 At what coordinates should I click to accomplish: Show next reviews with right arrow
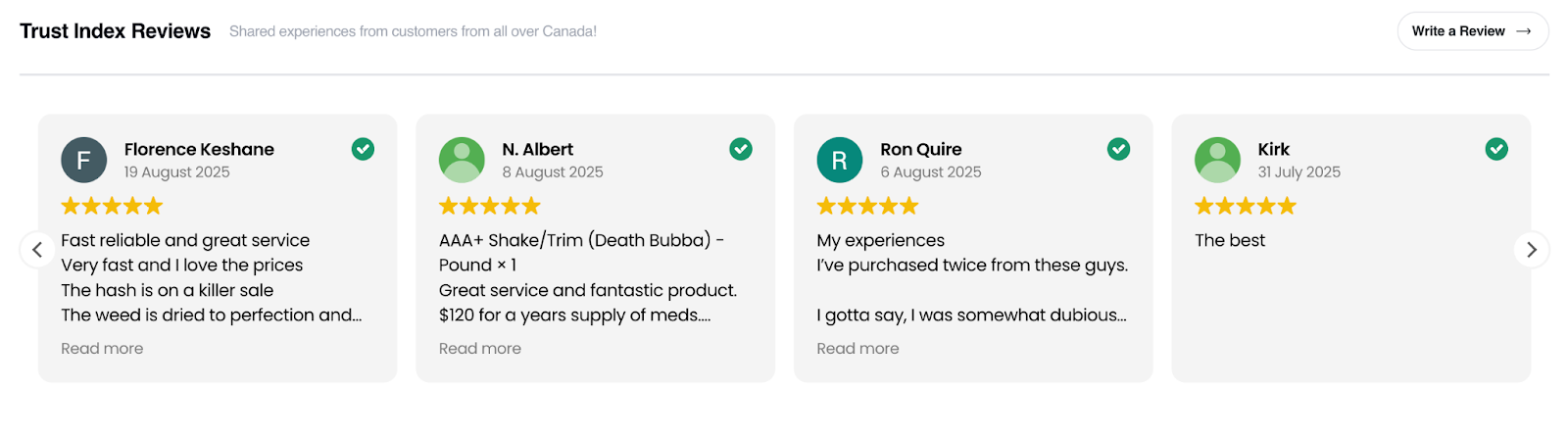[1531, 249]
